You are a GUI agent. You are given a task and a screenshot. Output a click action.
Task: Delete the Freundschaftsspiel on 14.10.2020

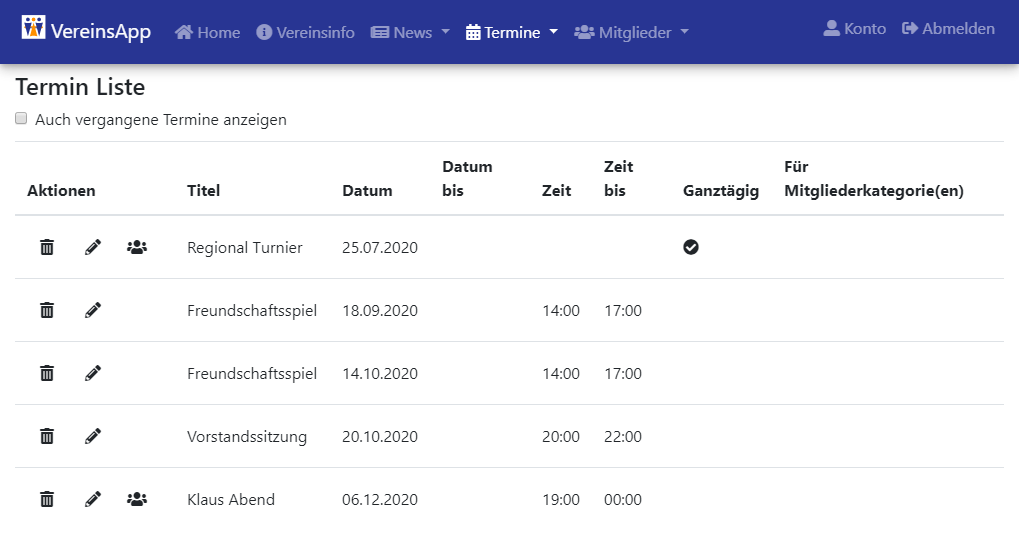(47, 373)
